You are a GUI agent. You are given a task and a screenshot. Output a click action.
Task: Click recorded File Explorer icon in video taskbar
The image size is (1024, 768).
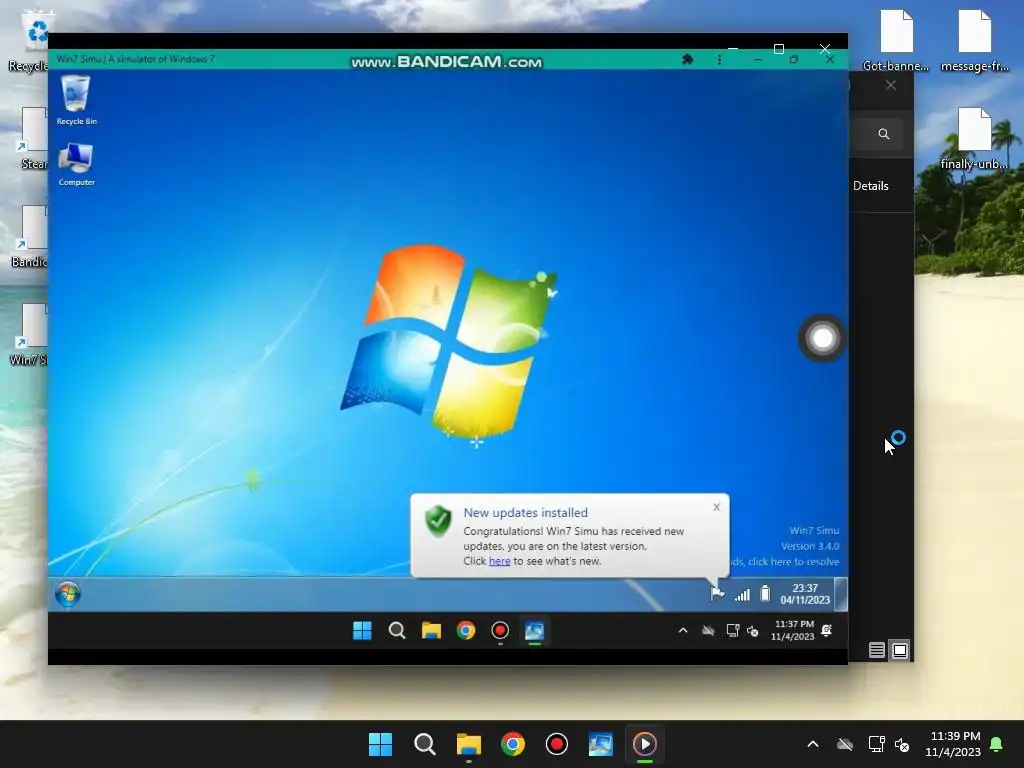pos(431,630)
